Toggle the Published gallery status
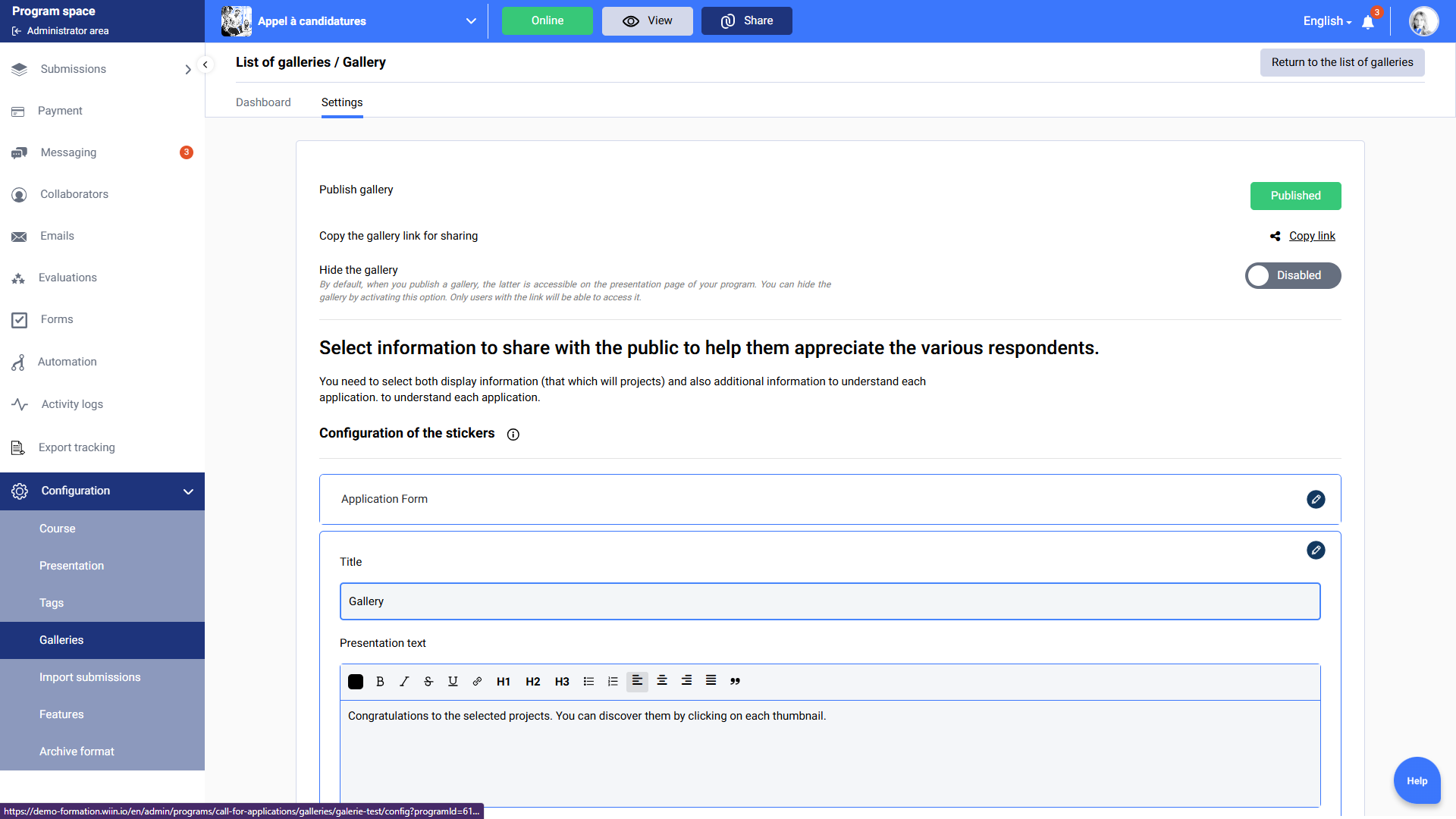The width and height of the screenshot is (1456, 819). tap(1295, 196)
